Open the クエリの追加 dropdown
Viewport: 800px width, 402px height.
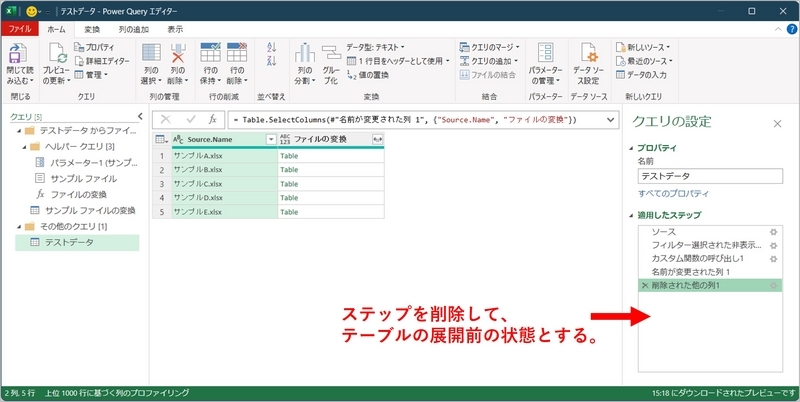click(489, 61)
